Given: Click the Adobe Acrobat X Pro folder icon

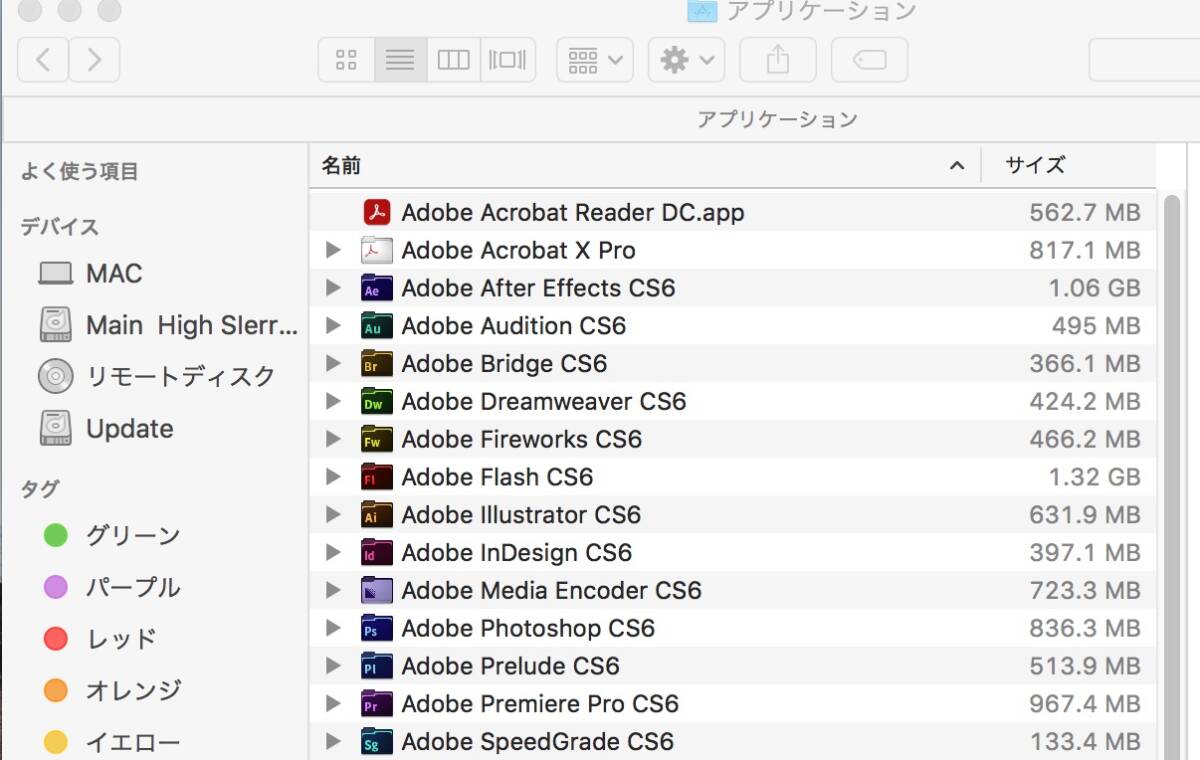Looking at the screenshot, I should pyautogui.click(x=376, y=250).
